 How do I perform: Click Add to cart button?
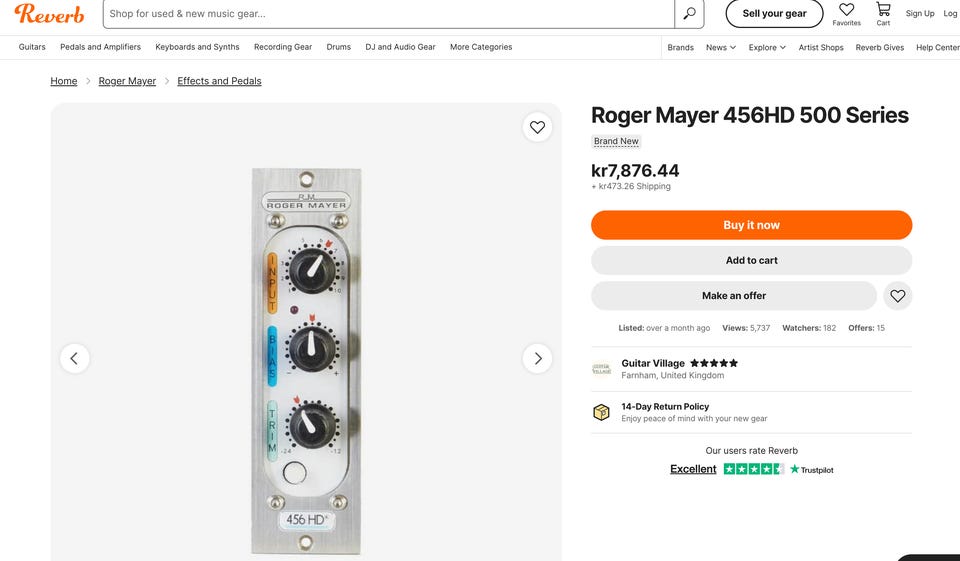(751, 260)
